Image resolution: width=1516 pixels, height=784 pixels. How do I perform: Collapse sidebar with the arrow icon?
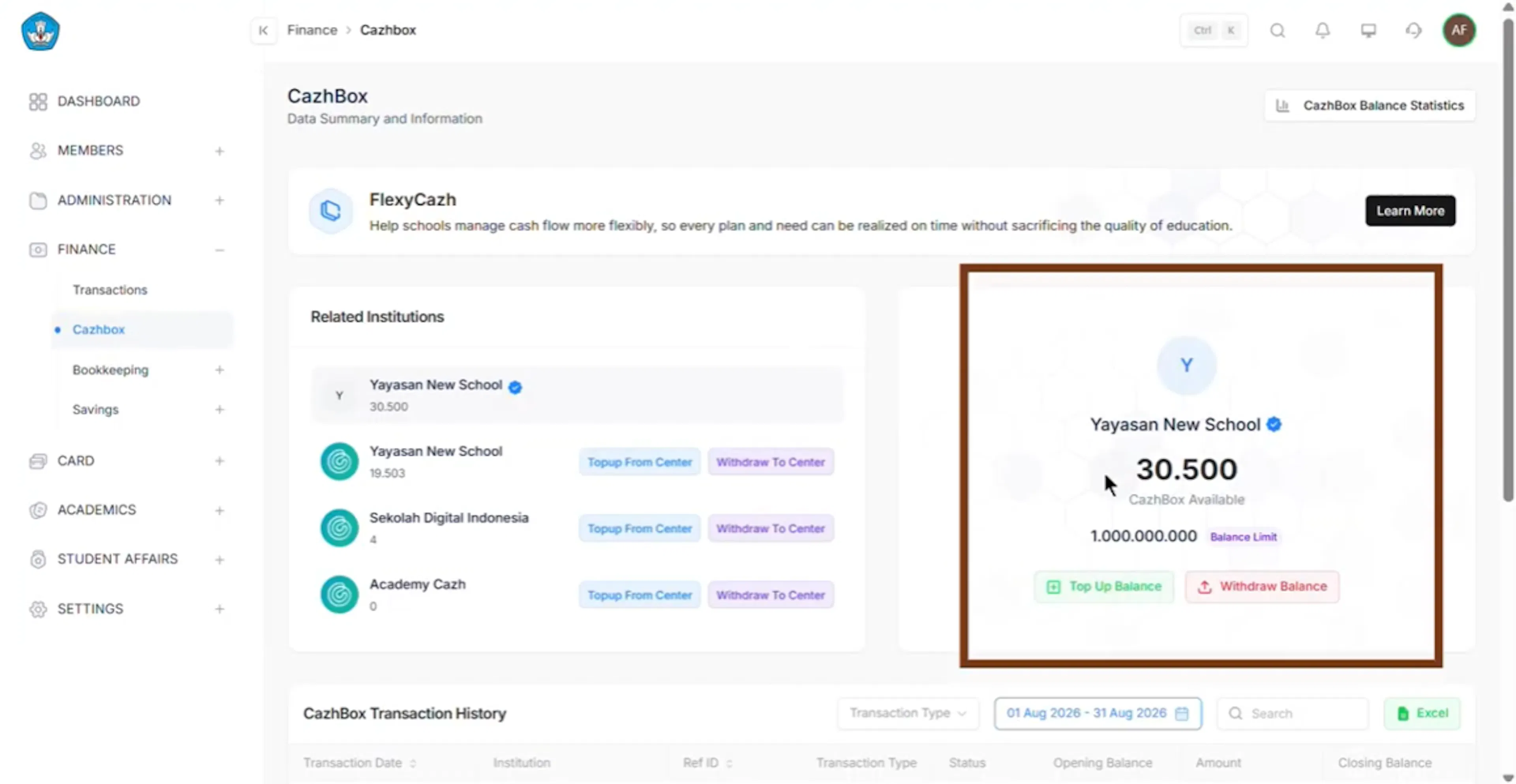pyautogui.click(x=263, y=30)
